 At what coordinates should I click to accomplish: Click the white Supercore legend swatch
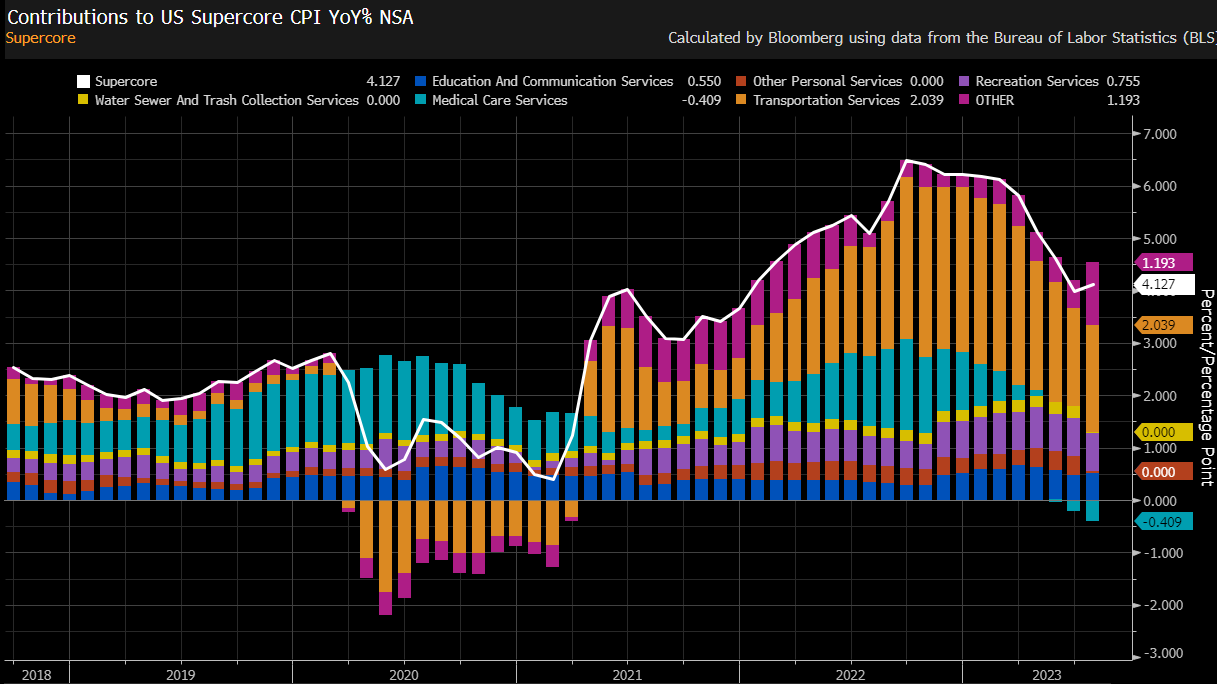[x=84, y=81]
